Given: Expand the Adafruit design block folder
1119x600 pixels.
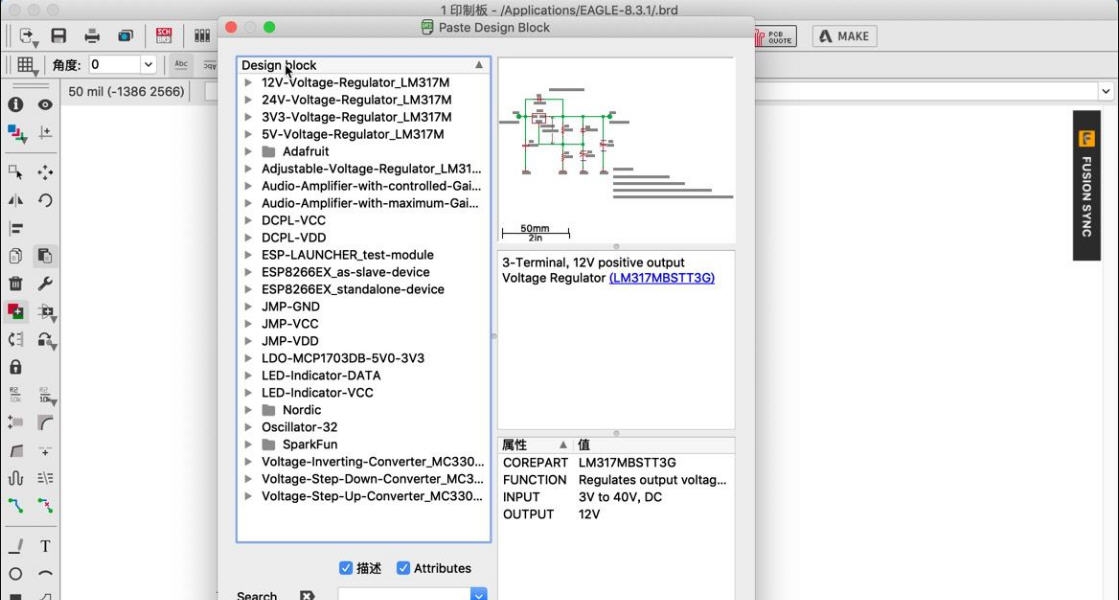Looking at the screenshot, I should click(x=248, y=151).
